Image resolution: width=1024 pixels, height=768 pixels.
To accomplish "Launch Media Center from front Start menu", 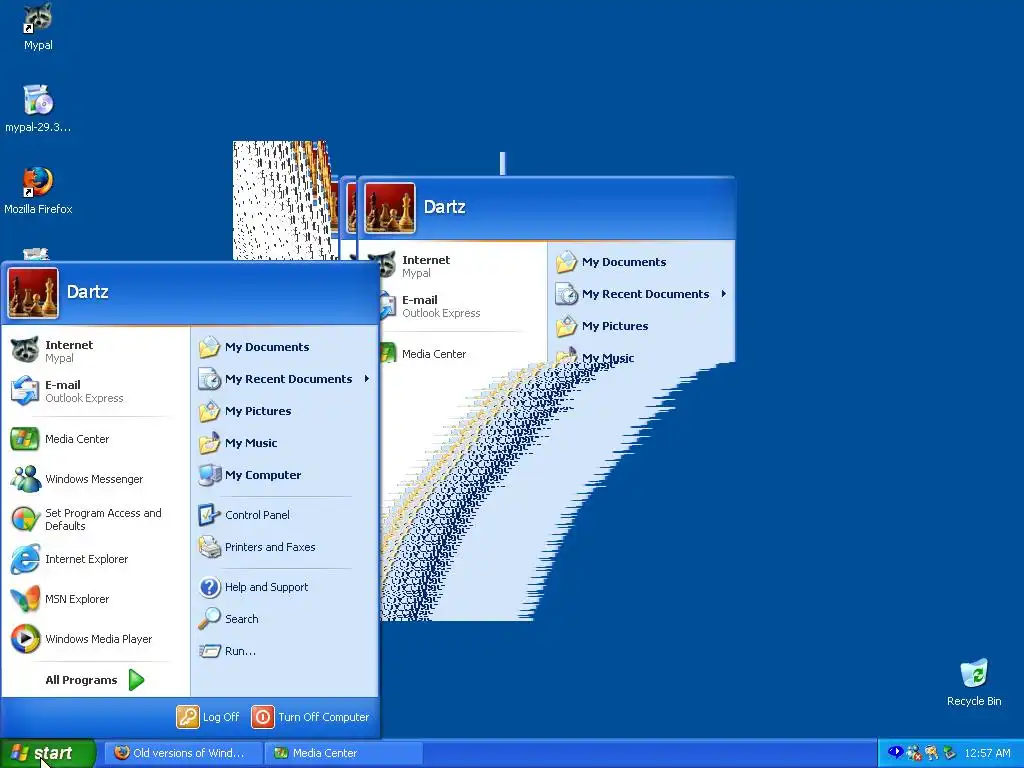I will click(x=95, y=439).
